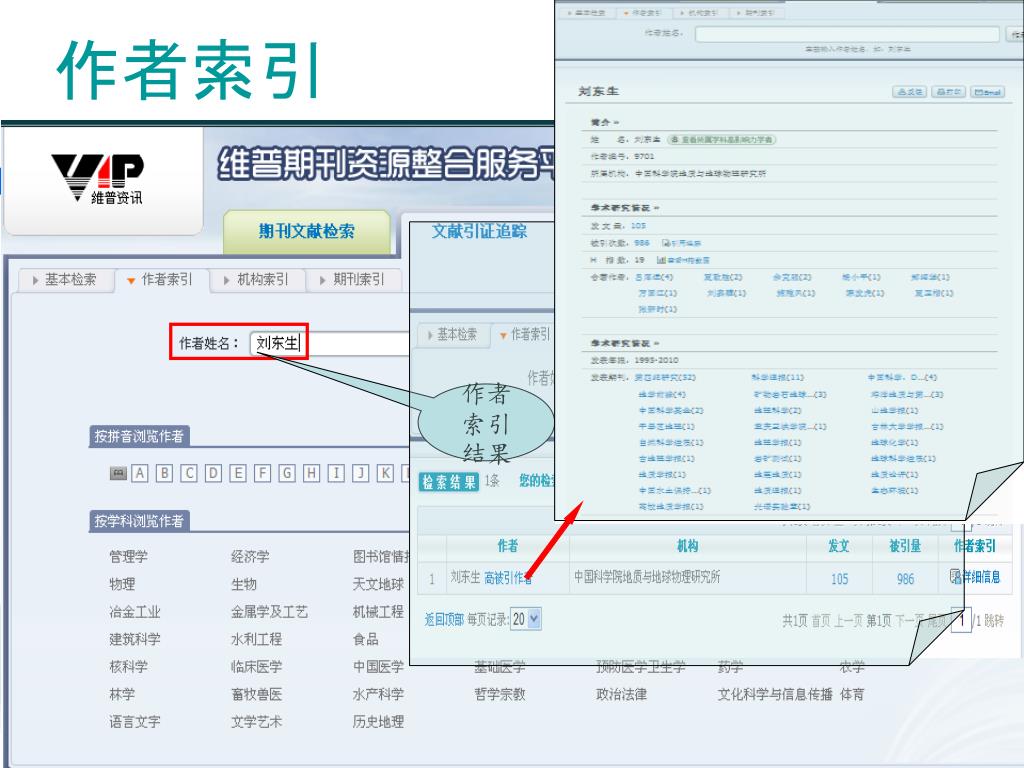Viewport: 1024px width, 768px height.
Task: Select 基本检索 tab in results window
Action: tap(453, 334)
